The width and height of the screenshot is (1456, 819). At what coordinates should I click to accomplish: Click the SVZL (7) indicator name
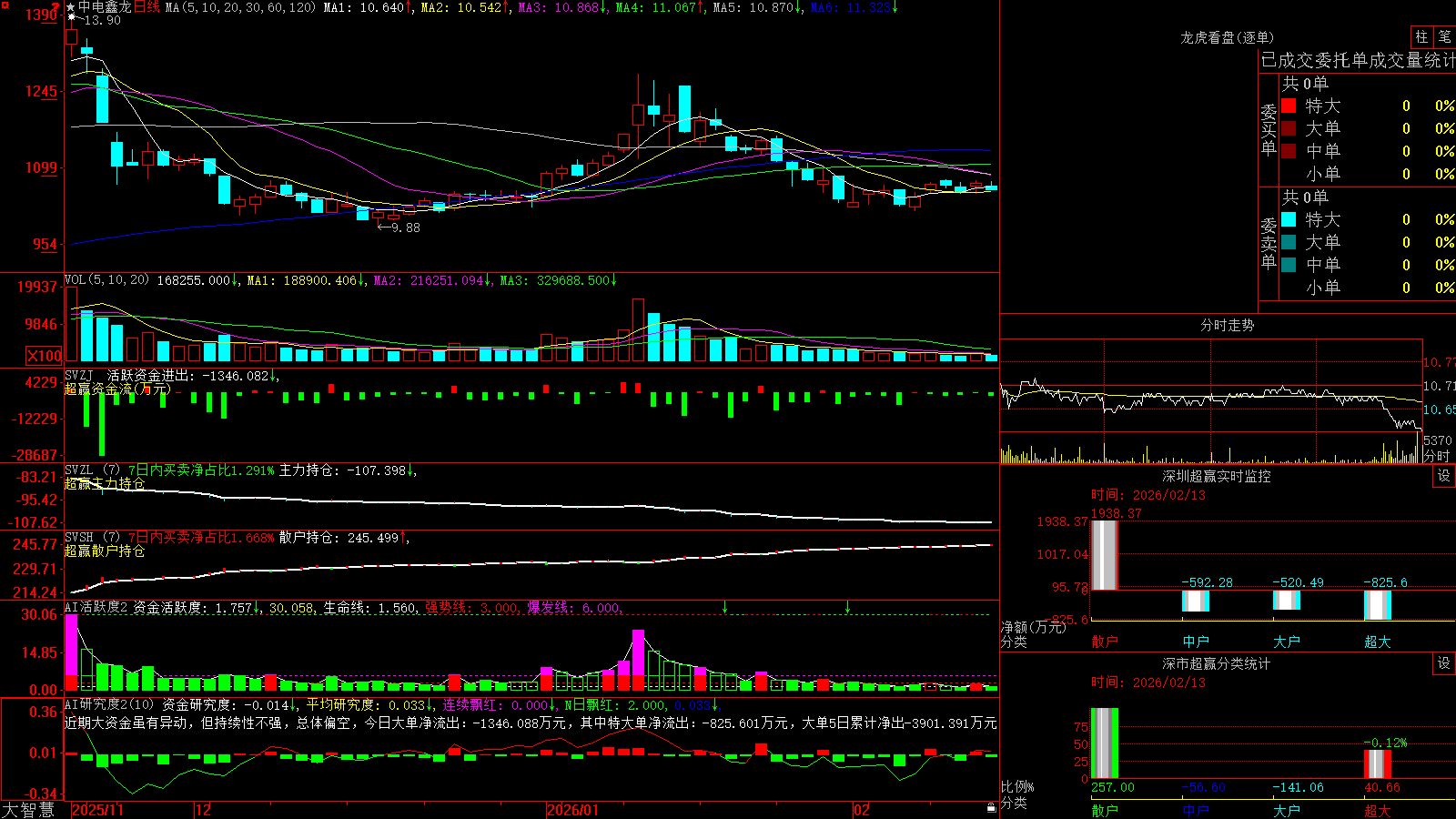[92, 470]
